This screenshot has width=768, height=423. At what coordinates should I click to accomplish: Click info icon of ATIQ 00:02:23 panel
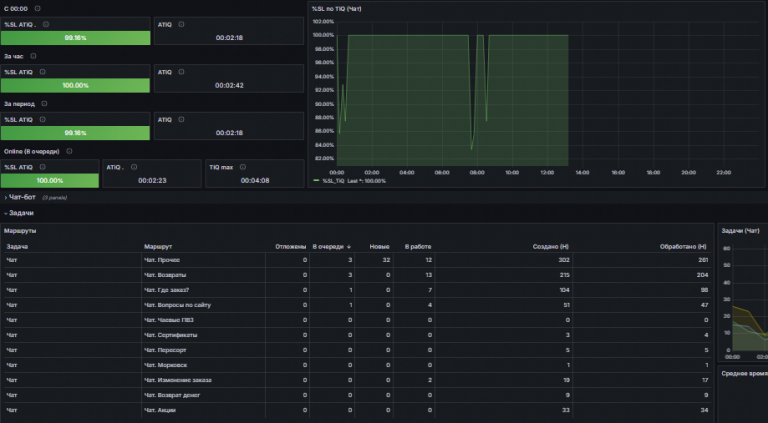pyautogui.click(x=134, y=167)
